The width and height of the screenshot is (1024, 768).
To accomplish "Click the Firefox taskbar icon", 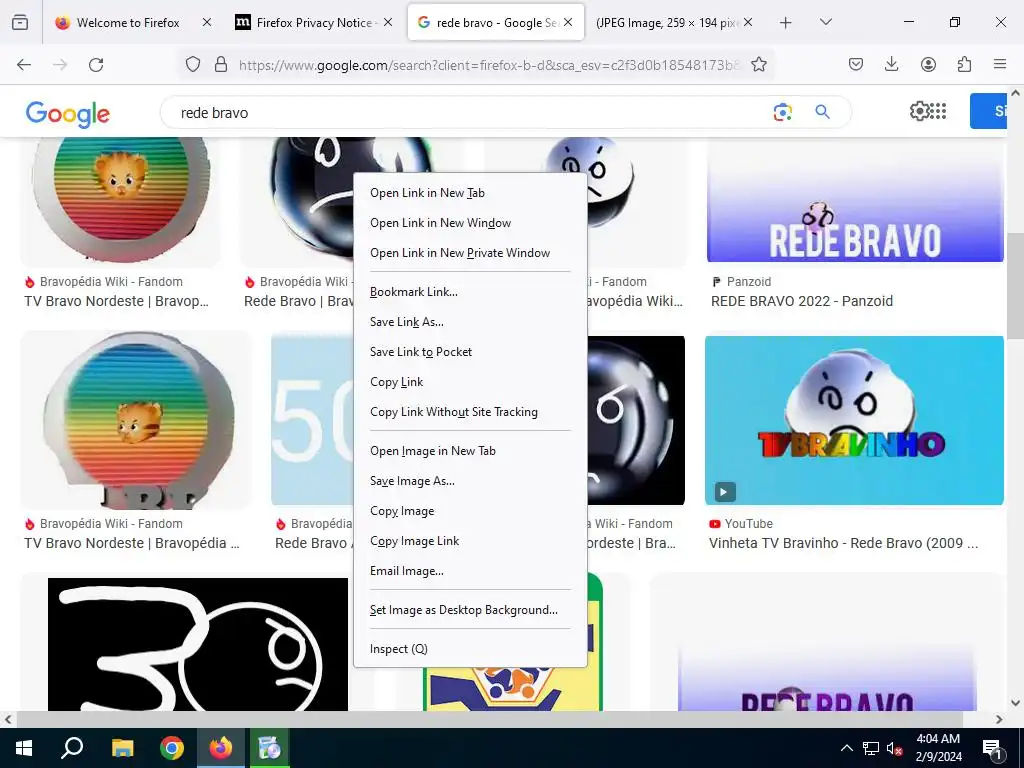I will point(221,748).
